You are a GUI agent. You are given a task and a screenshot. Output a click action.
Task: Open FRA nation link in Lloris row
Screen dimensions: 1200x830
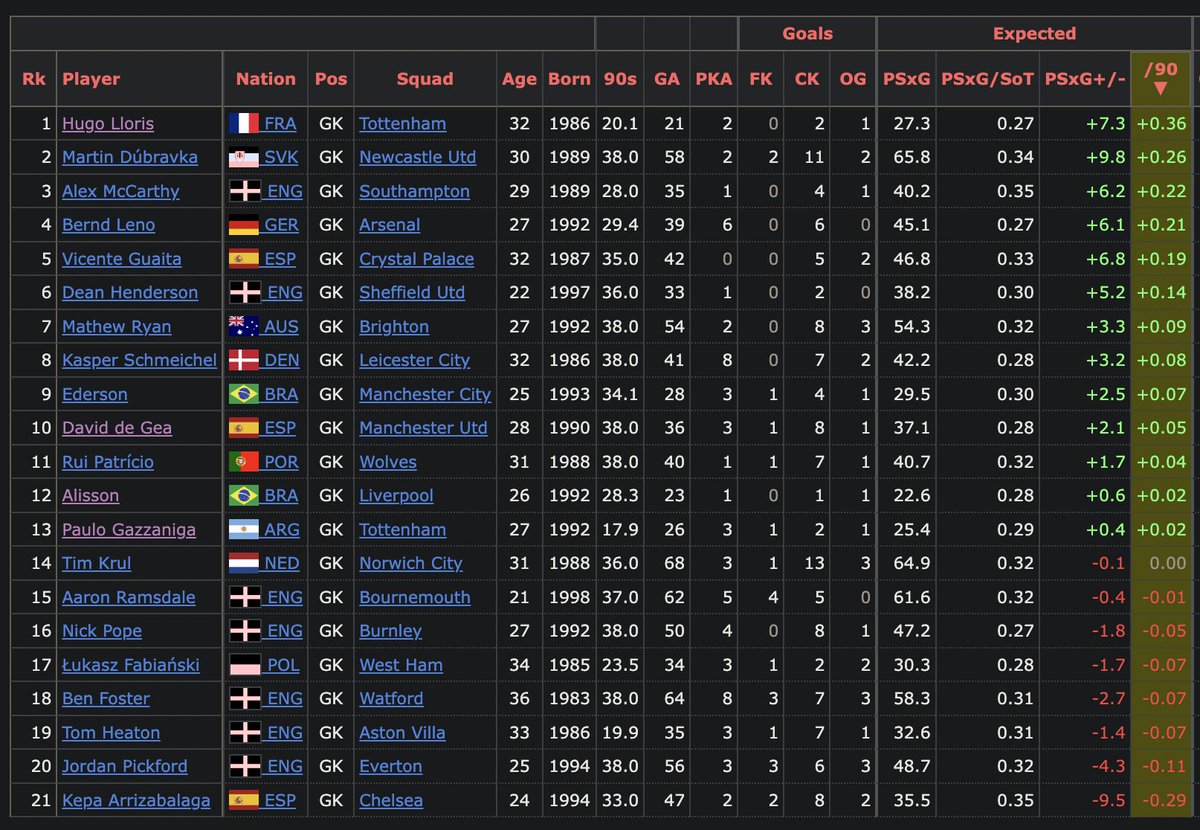(280, 124)
